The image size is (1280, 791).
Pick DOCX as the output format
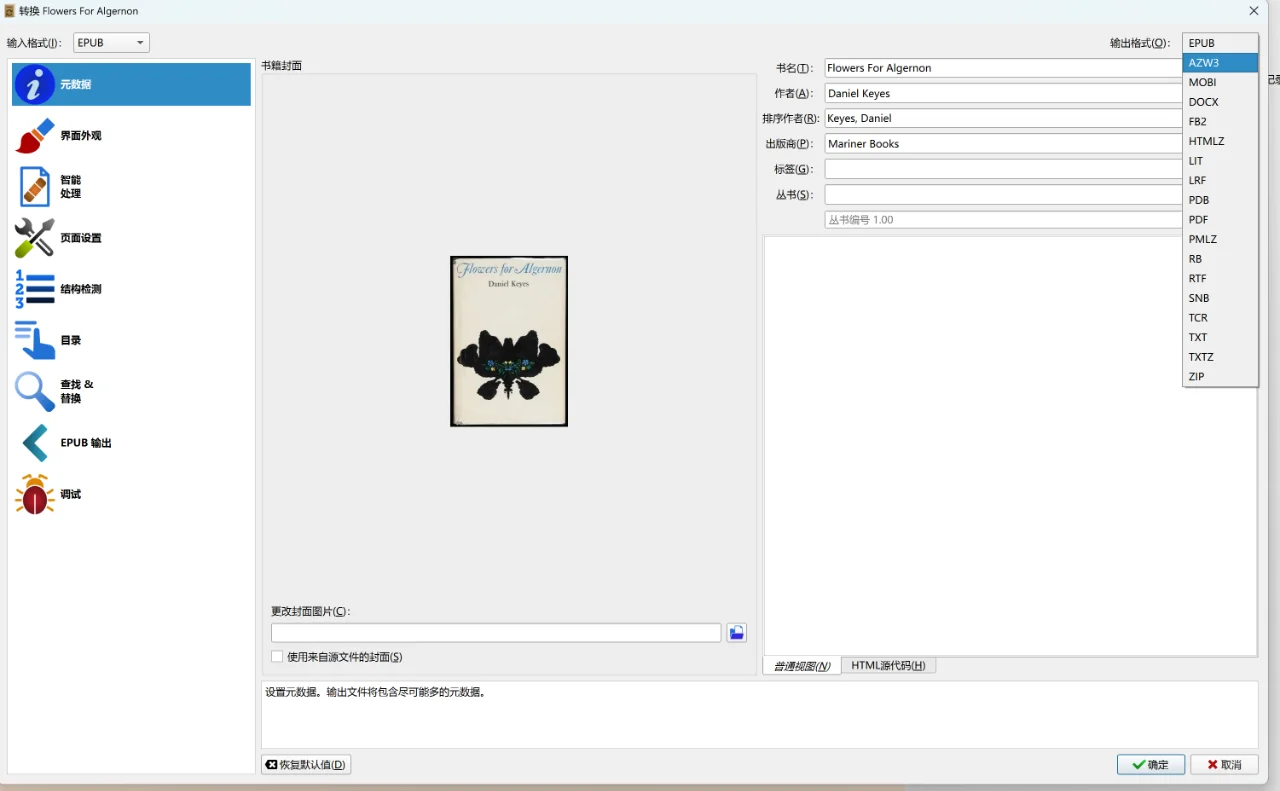(1220, 102)
